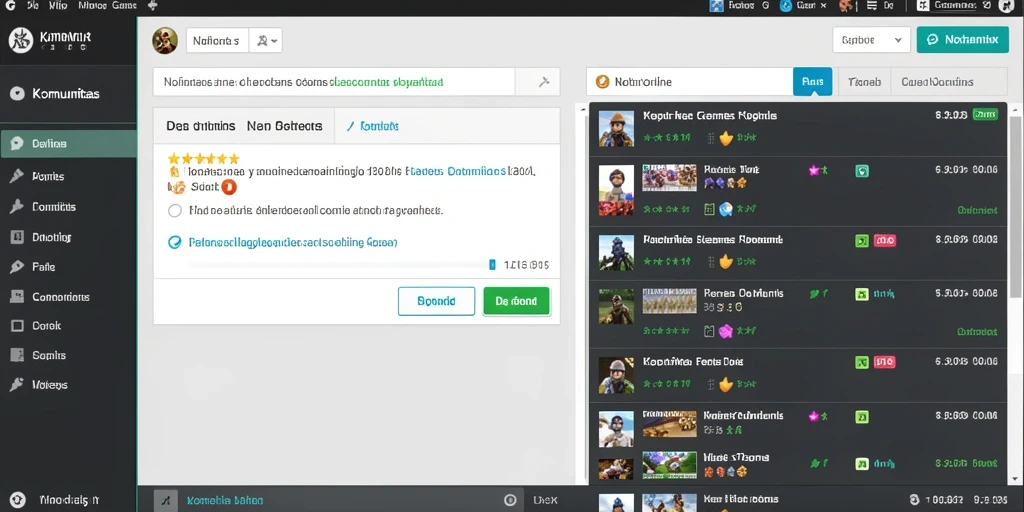This screenshot has height=512, width=1024.
Task: Open the avatar thumbnail in Rochrihiee Steenes row
Action: click(616, 253)
